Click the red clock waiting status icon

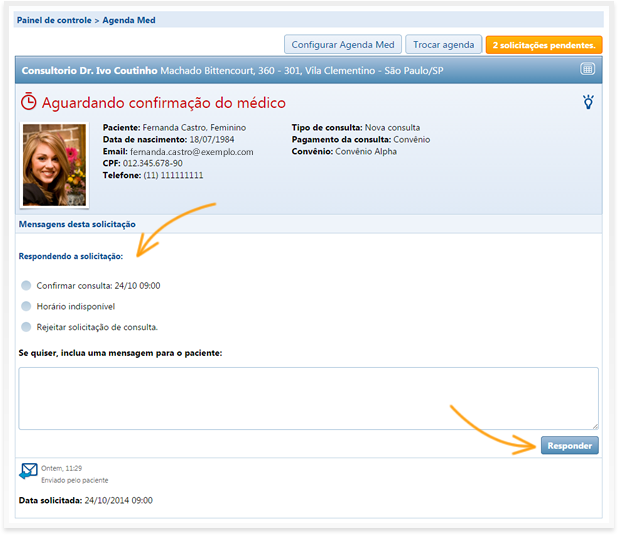28,102
